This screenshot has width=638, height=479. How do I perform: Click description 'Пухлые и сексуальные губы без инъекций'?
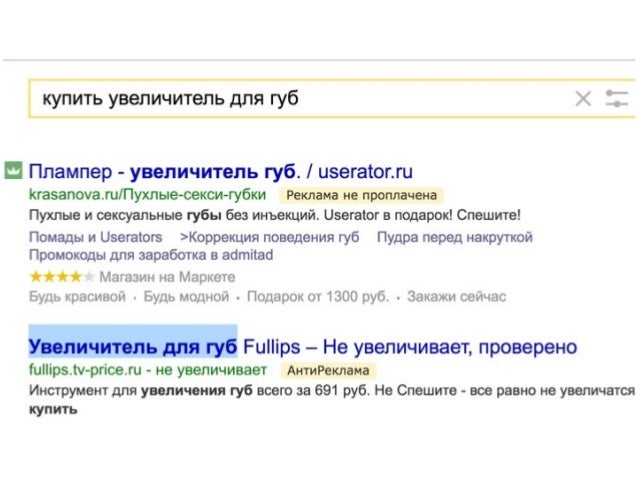173,215
